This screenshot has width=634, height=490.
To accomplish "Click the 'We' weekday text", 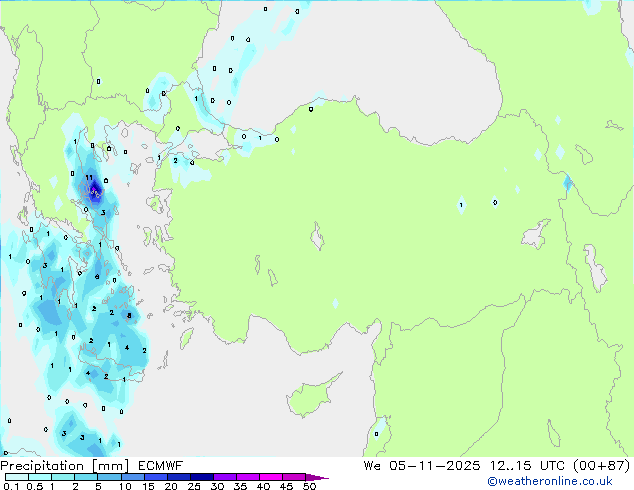I will pyautogui.click(x=372, y=466).
